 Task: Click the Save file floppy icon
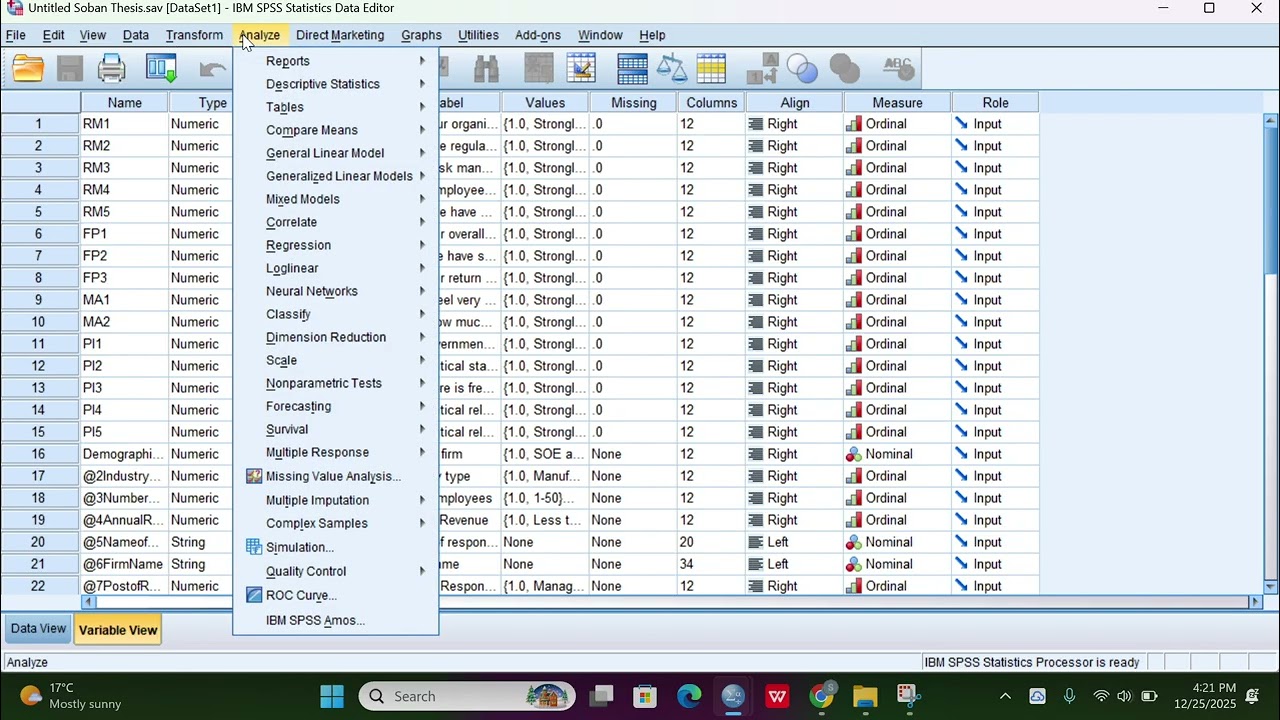click(x=70, y=68)
